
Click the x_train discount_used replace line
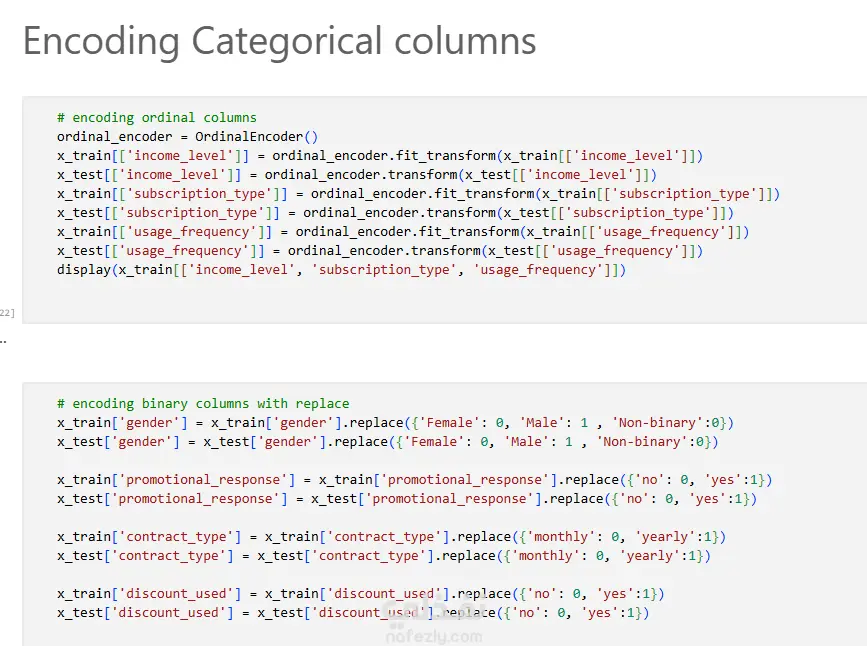click(x=361, y=594)
